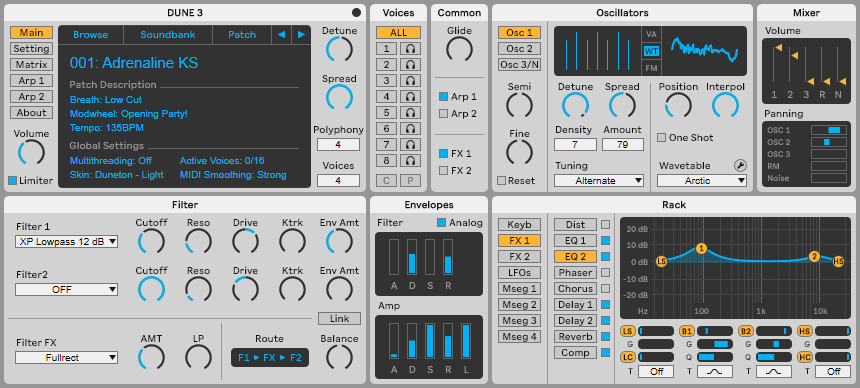Select FM oscillator mode
860x388 pixels.
click(x=651, y=68)
